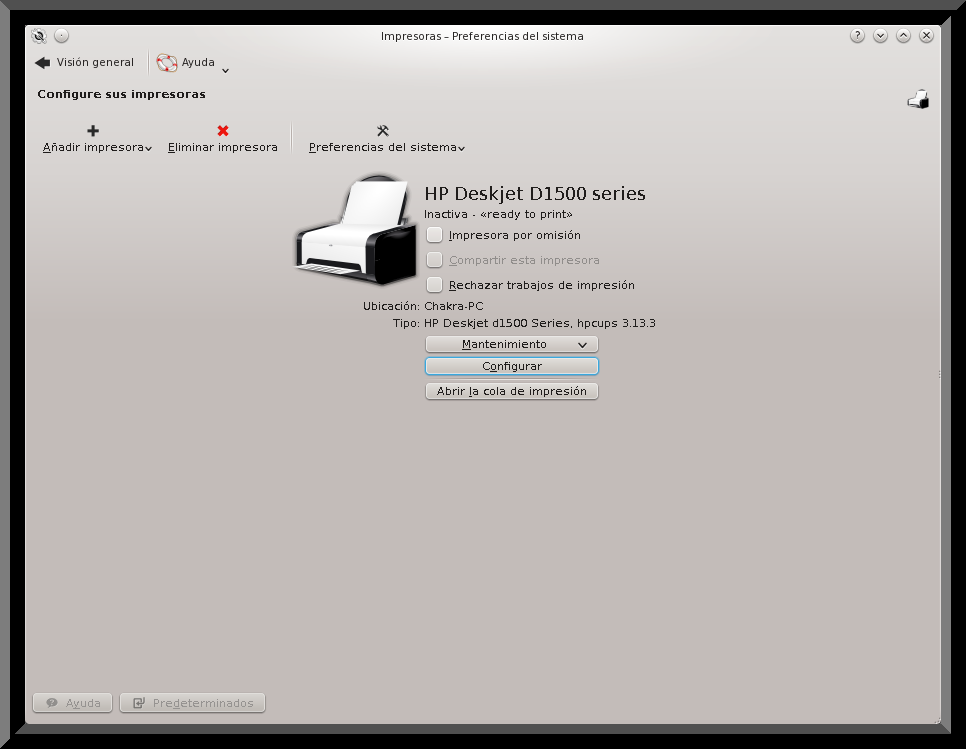
Task: Click HP Deskjet D1500 series title
Action: tap(535, 193)
